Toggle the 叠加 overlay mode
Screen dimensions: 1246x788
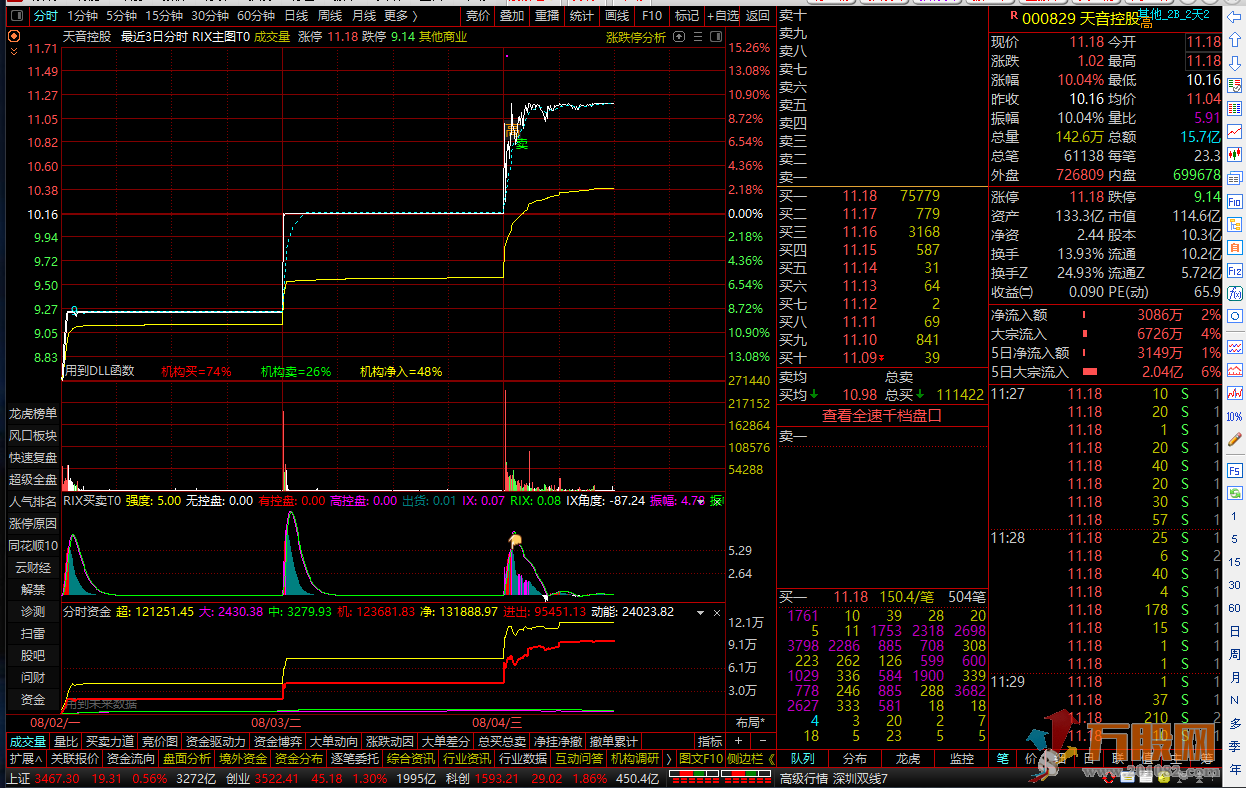click(x=511, y=16)
